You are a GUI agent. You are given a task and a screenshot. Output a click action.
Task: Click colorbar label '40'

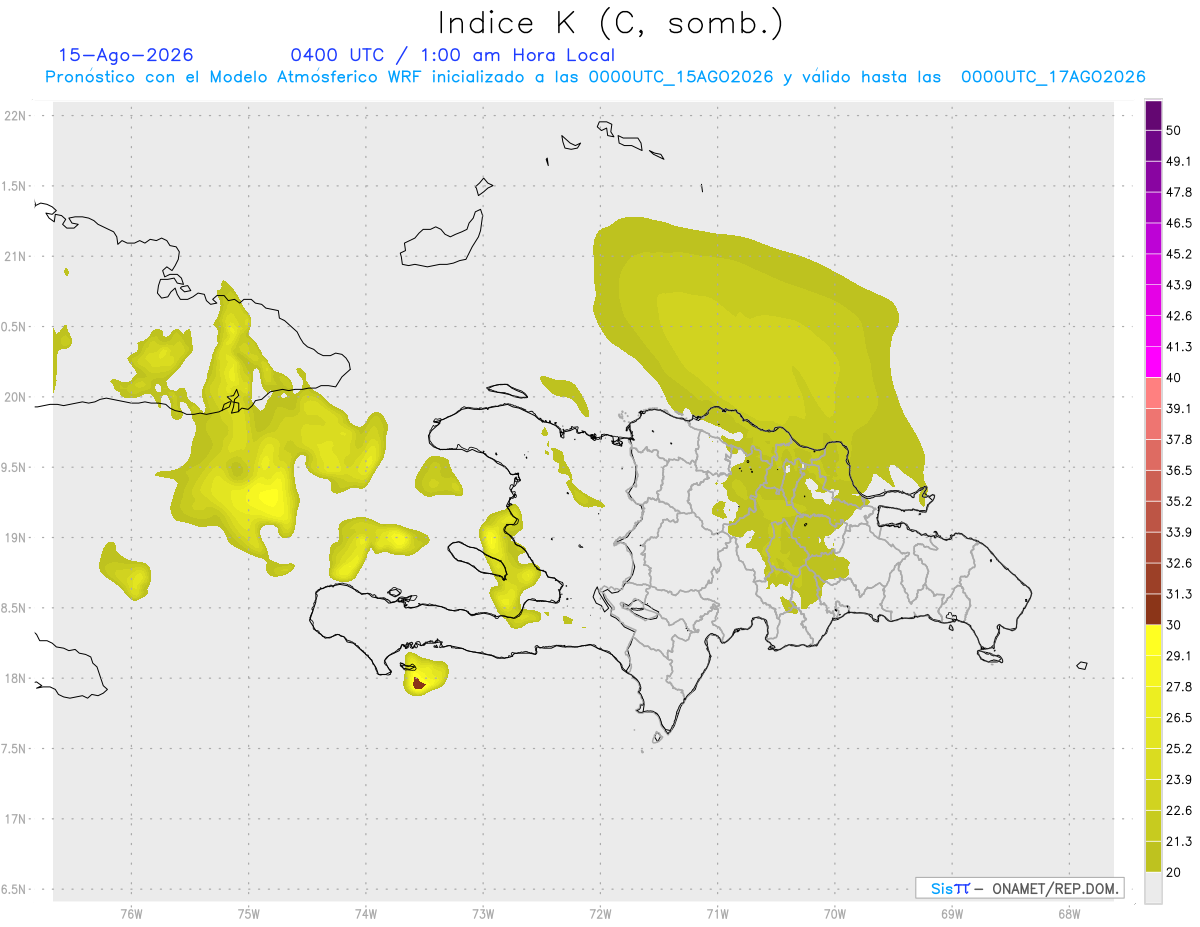(x=1173, y=378)
